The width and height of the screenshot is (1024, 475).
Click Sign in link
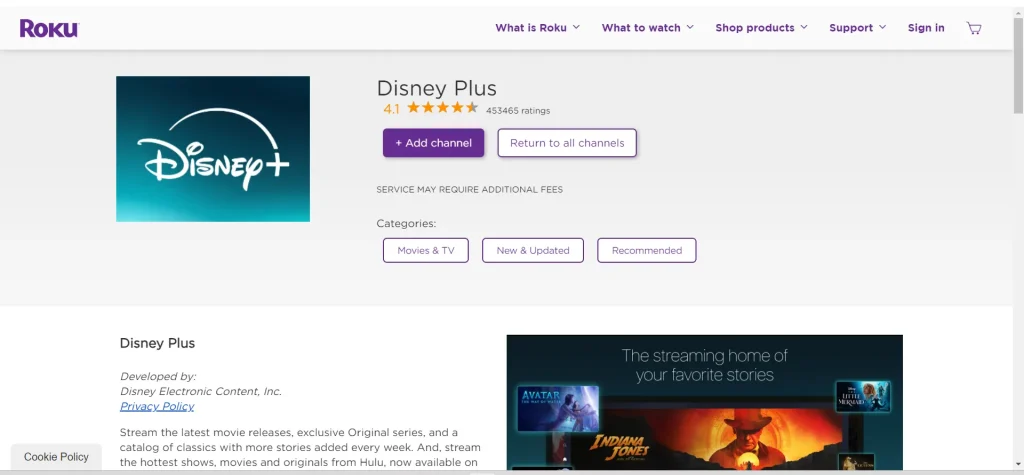[x=926, y=27]
